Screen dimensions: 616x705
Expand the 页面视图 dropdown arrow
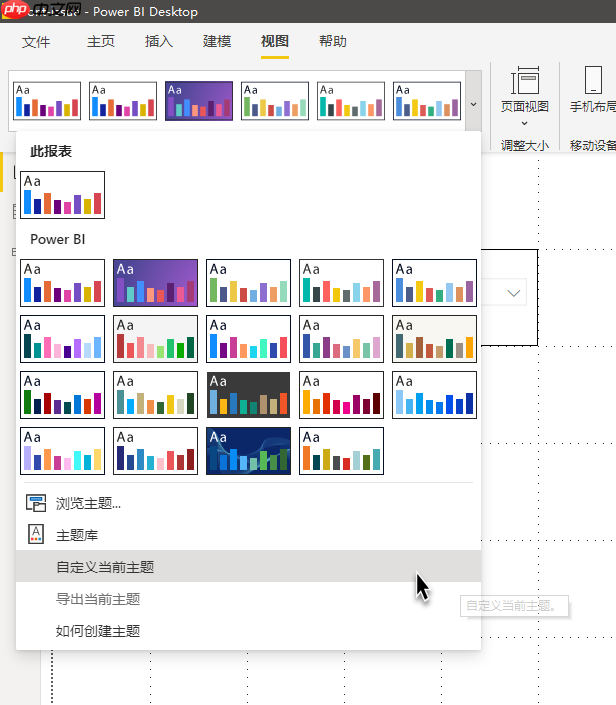pos(525,123)
